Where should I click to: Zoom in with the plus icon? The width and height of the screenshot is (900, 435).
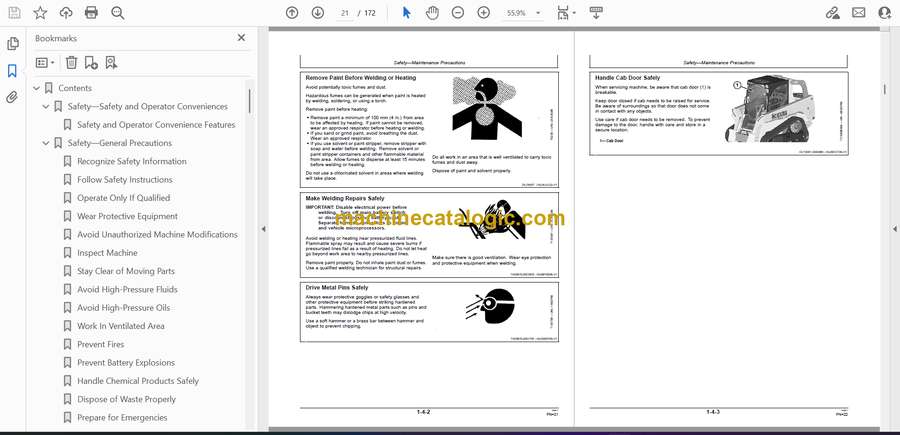[484, 13]
